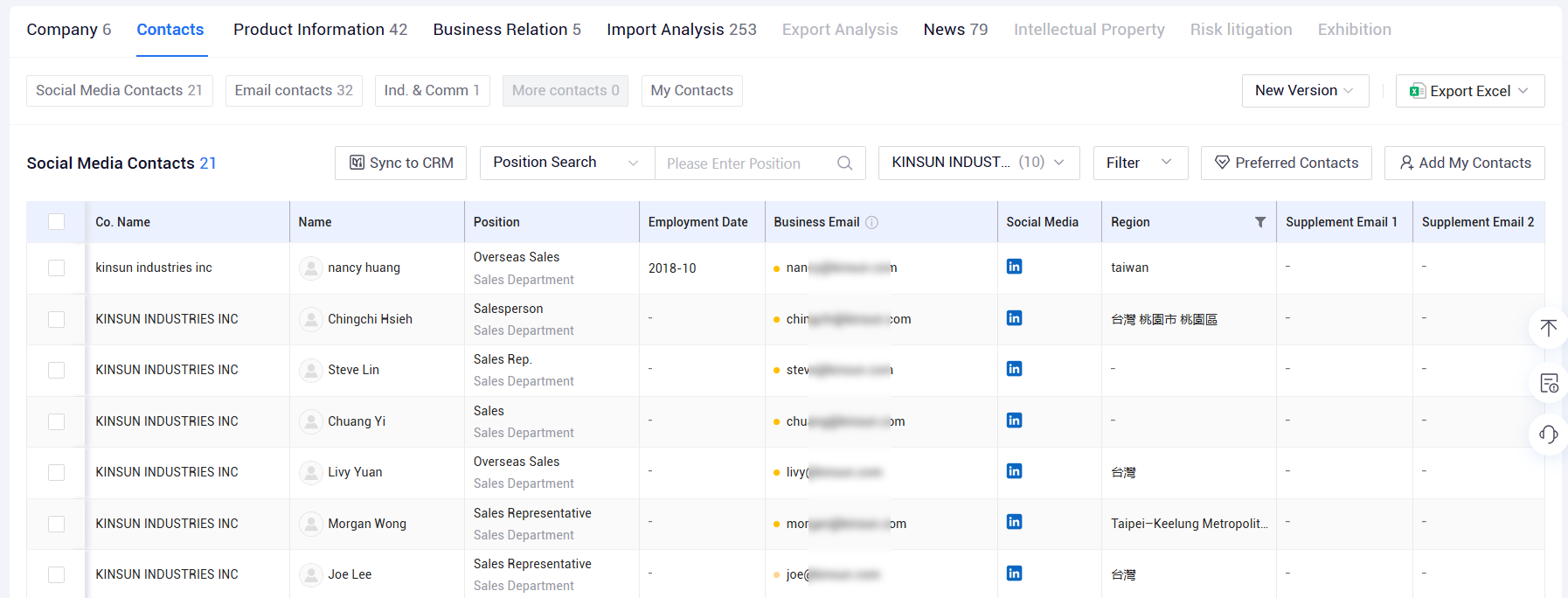Open LinkedIn profile for nancy huang
Viewport: 1568px width, 598px height.
coord(1014,267)
